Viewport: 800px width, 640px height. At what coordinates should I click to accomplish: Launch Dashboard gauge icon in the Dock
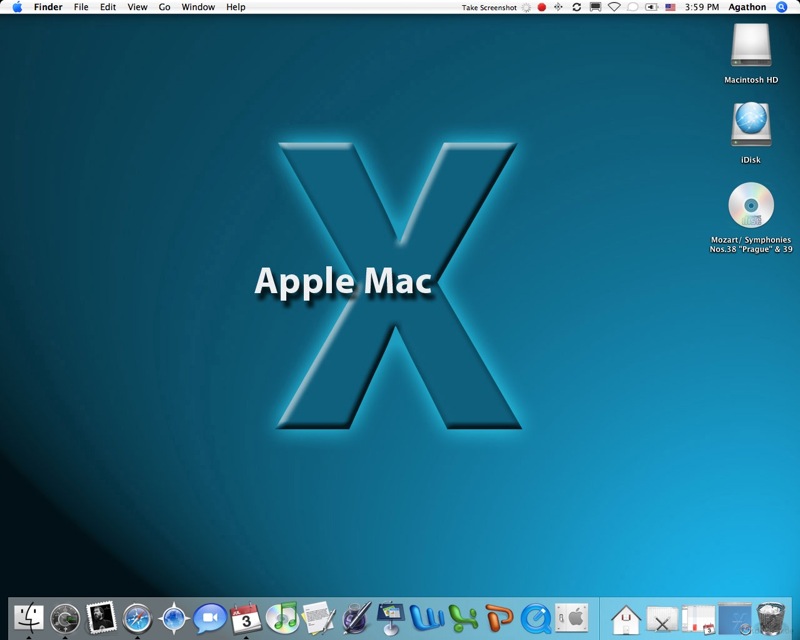coord(65,618)
